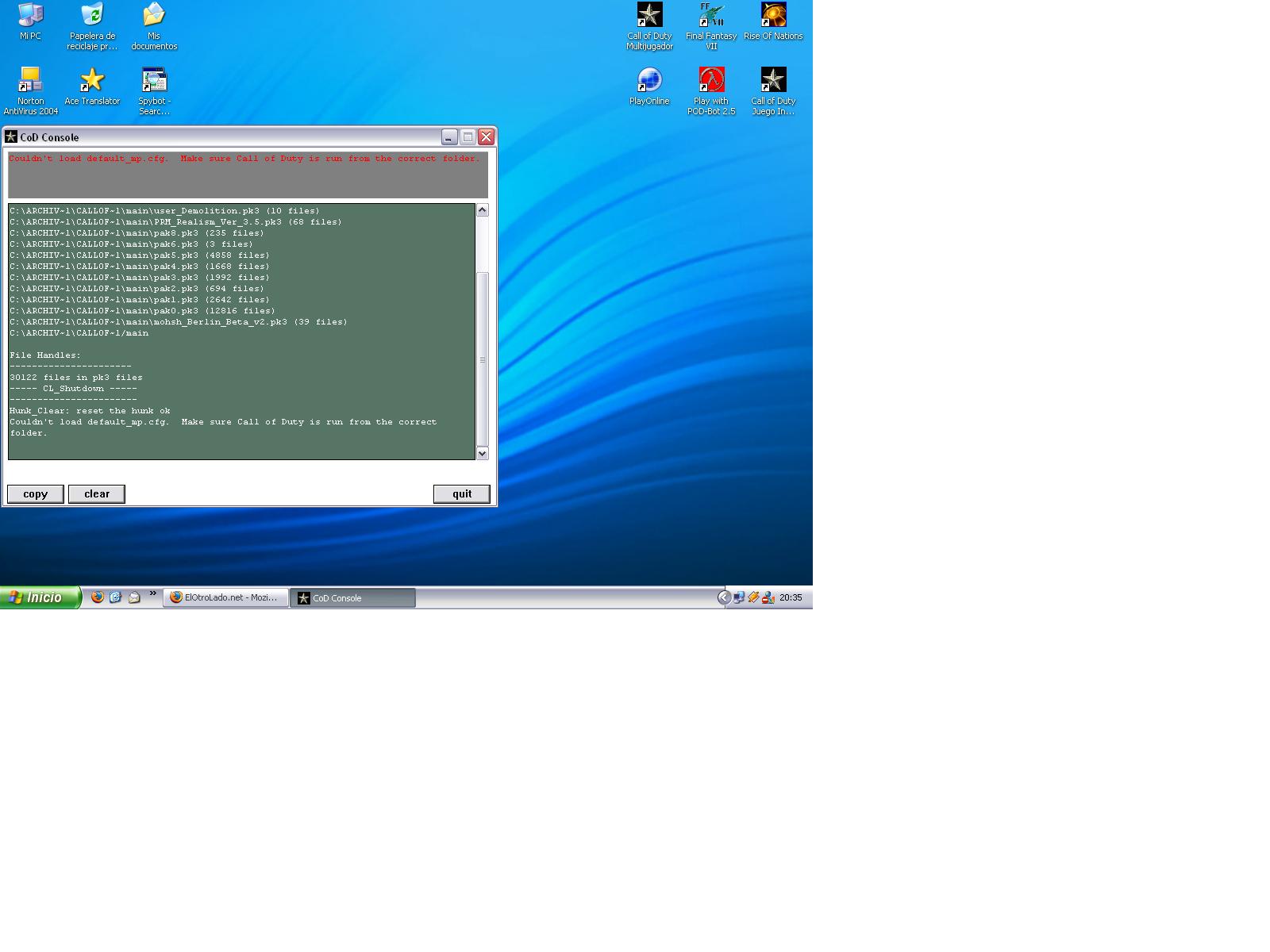Click the copy button
The width and height of the screenshot is (1270, 952).
coord(36,493)
